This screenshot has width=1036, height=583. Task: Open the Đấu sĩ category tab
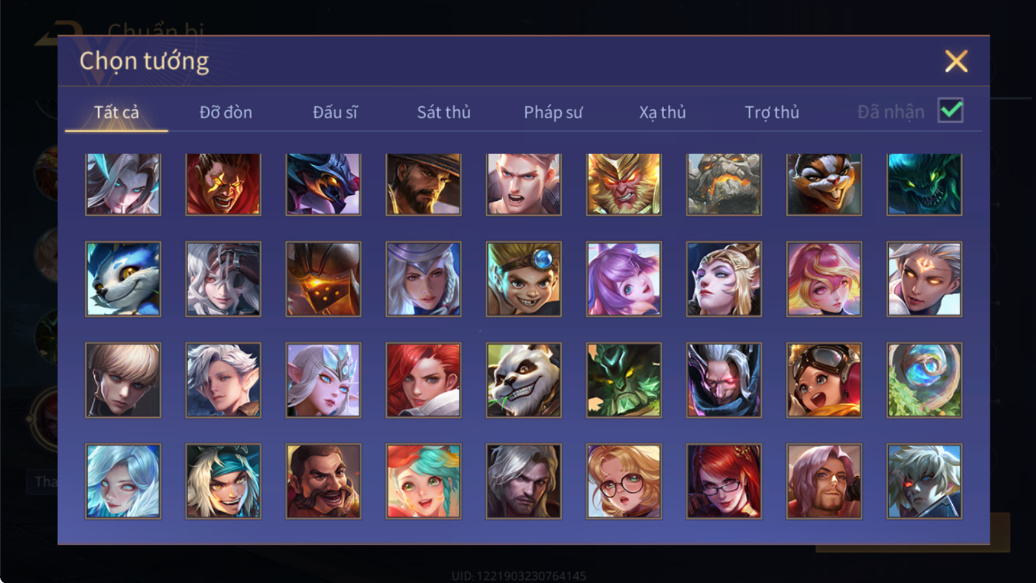[335, 112]
